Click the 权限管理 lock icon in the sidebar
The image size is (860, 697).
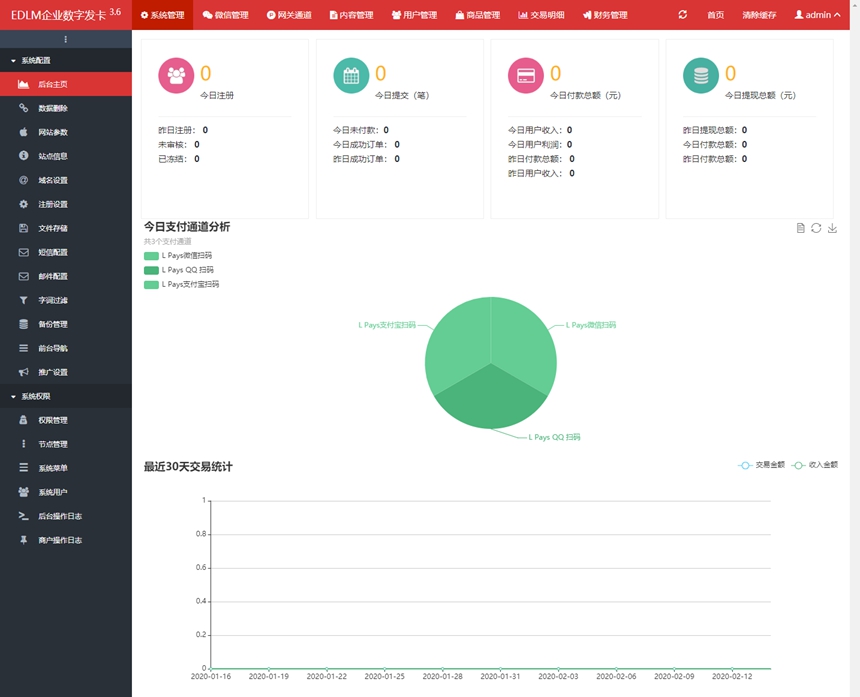(22, 420)
